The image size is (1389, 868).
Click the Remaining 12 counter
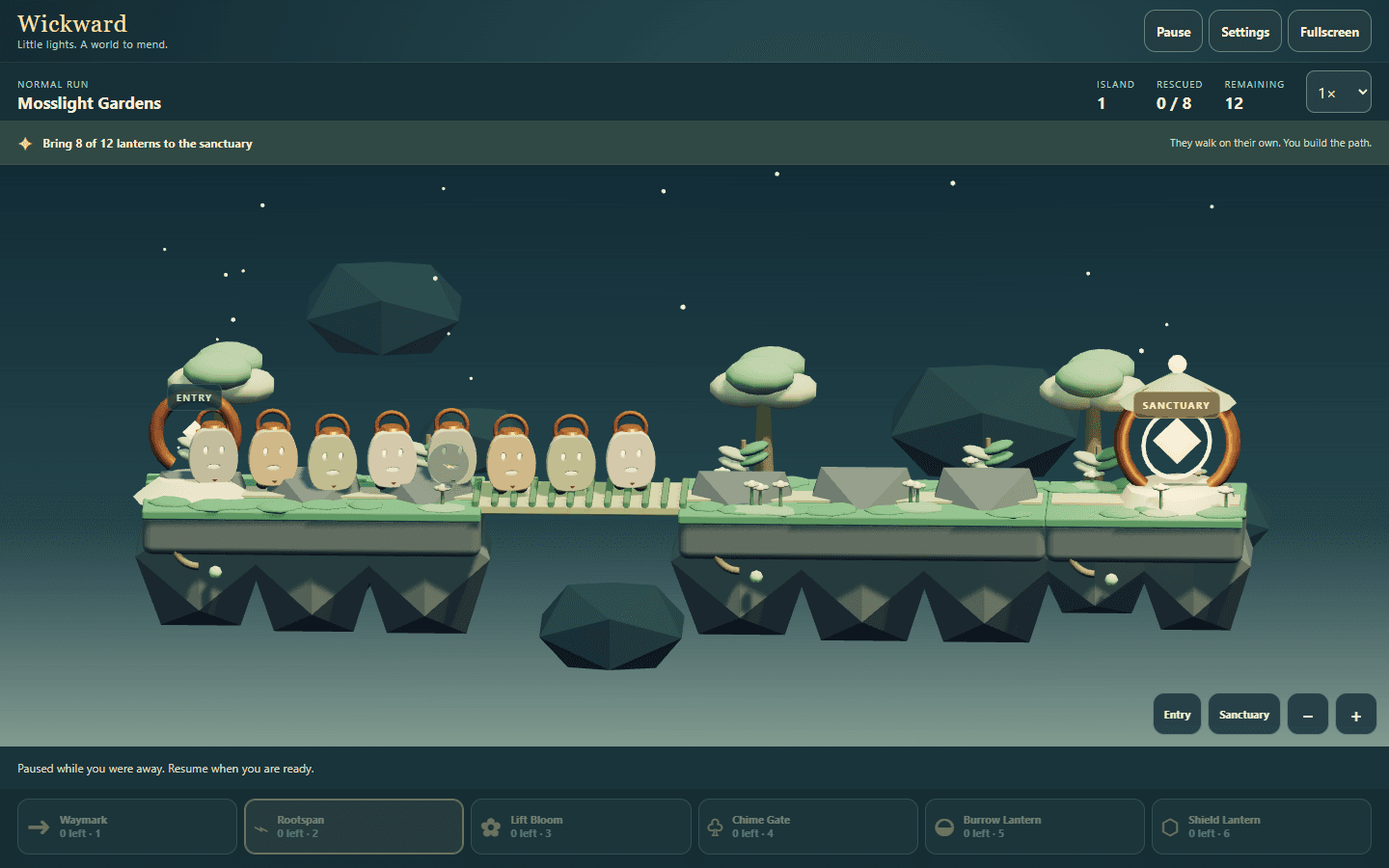click(x=1254, y=95)
